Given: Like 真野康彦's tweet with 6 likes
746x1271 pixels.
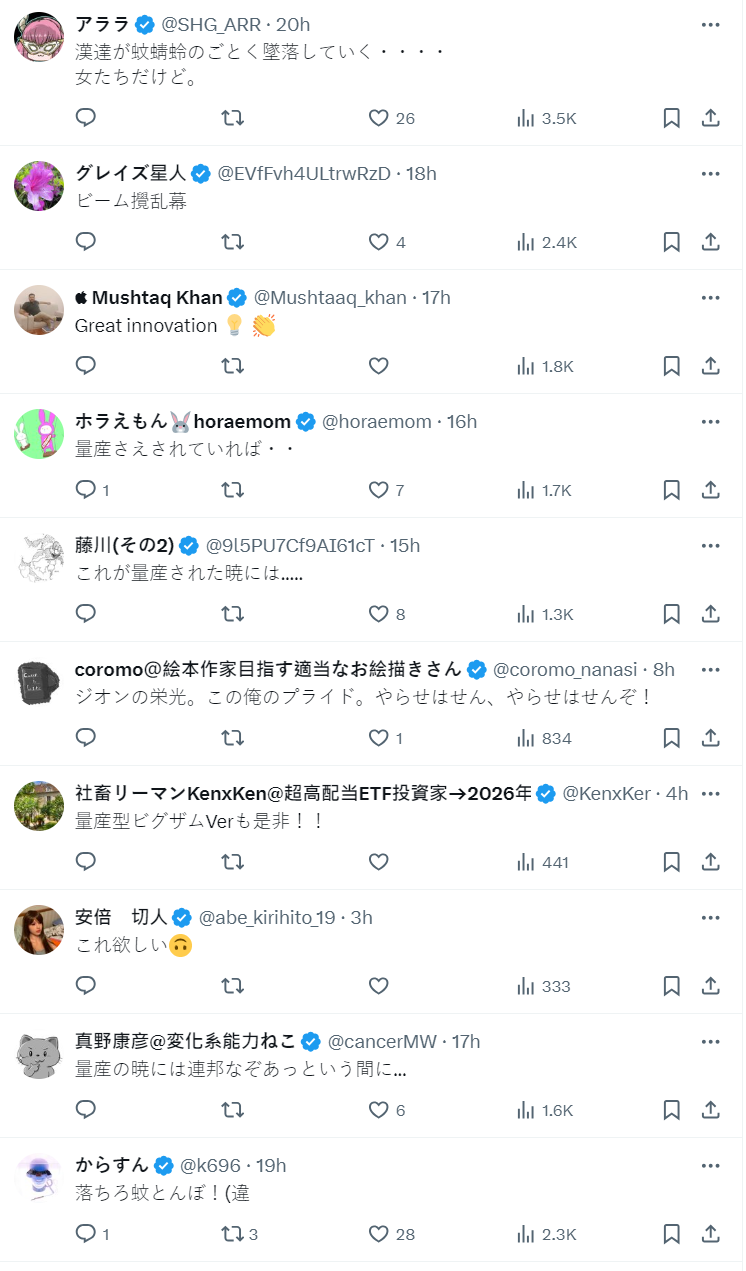Looking at the screenshot, I should [x=378, y=1110].
